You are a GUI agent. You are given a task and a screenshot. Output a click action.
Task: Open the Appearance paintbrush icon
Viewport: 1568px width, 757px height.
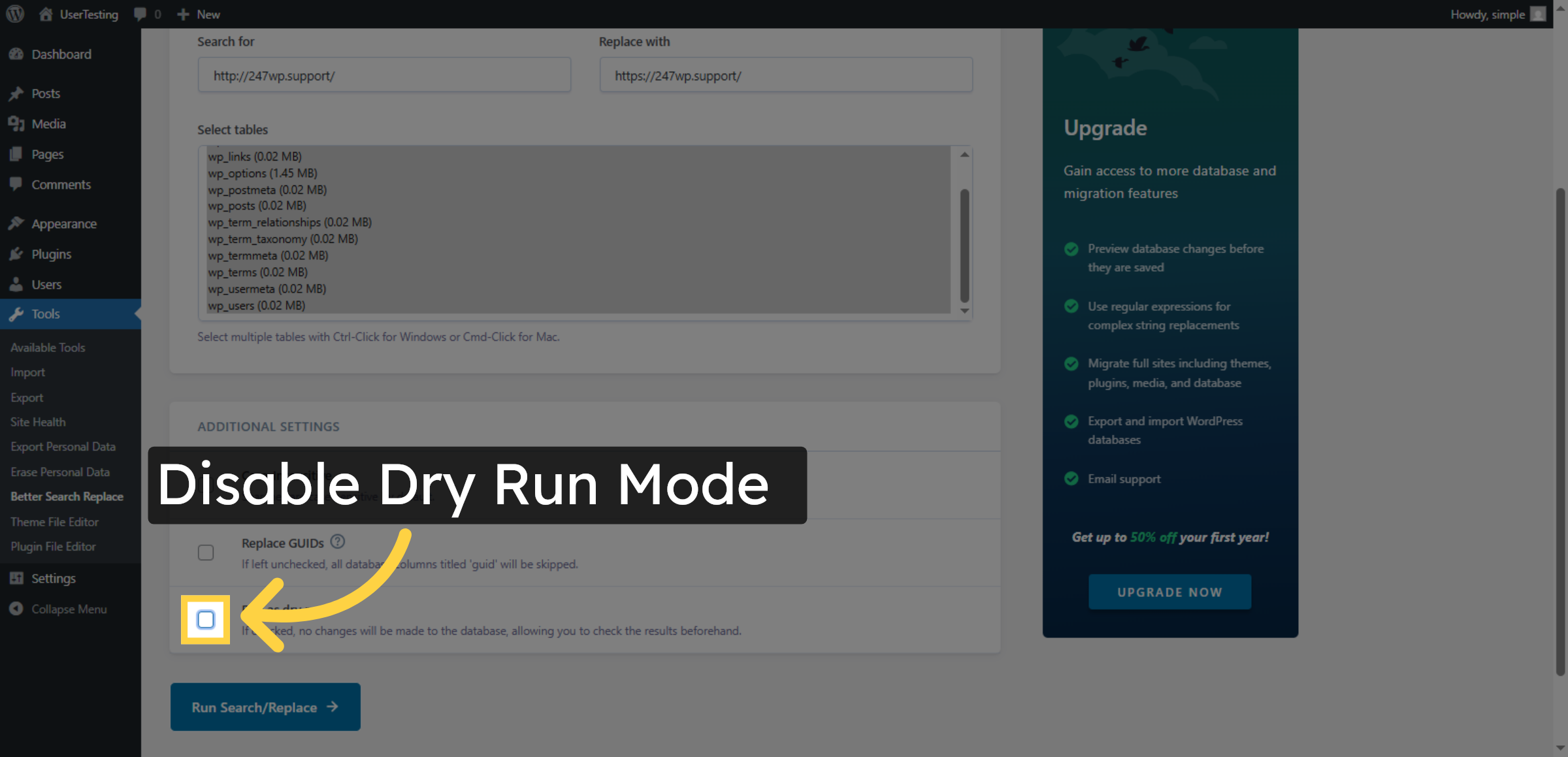(18, 223)
